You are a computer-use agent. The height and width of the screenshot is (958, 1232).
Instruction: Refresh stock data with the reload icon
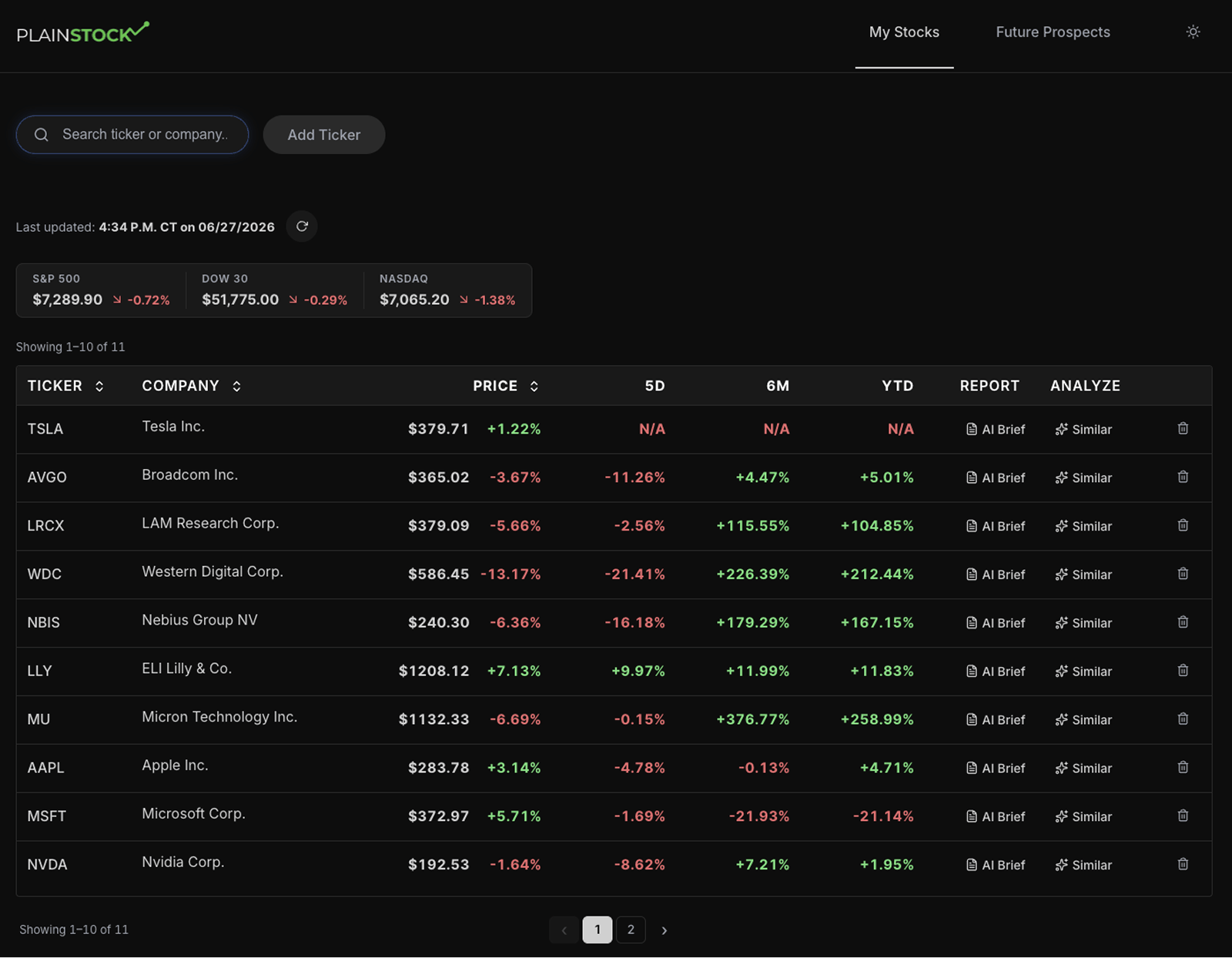(302, 226)
